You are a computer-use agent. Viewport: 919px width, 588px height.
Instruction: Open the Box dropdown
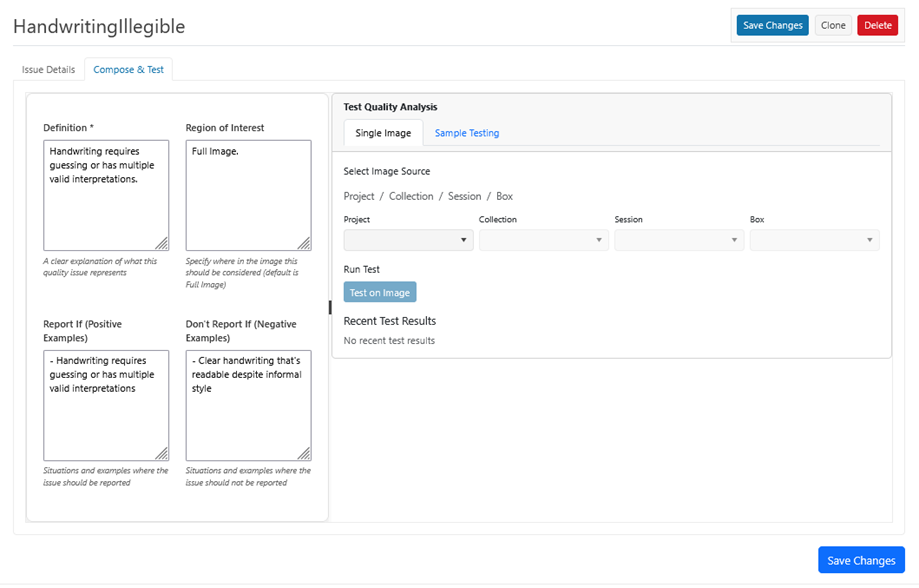(814, 240)
